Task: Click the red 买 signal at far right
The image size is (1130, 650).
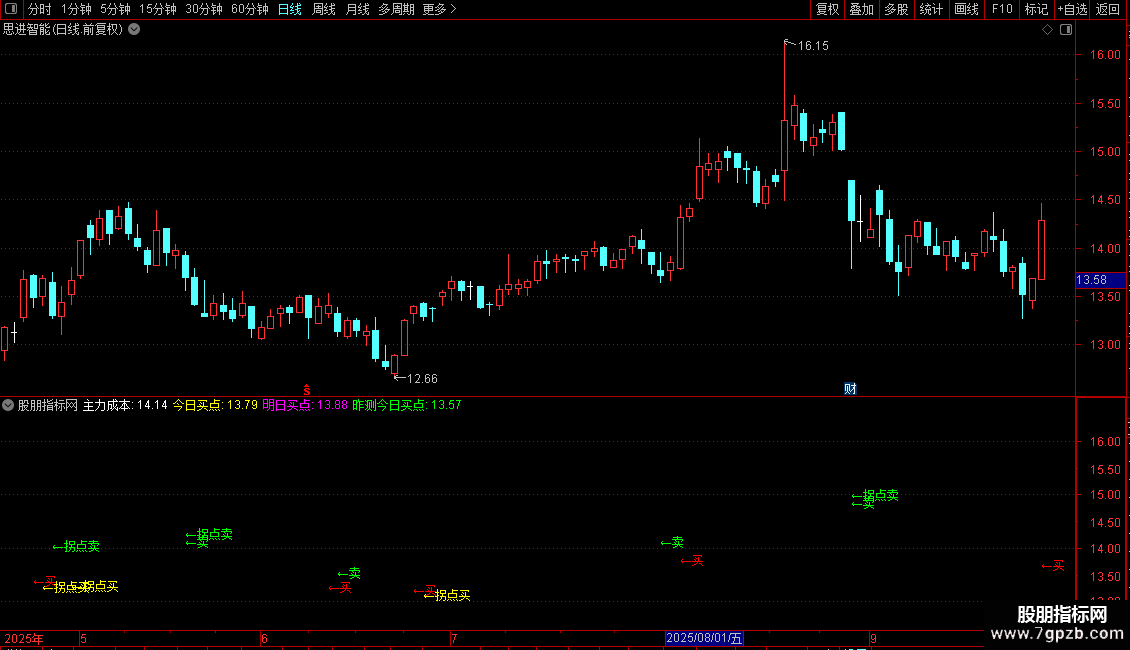Action: click(x=1053, y=566)
